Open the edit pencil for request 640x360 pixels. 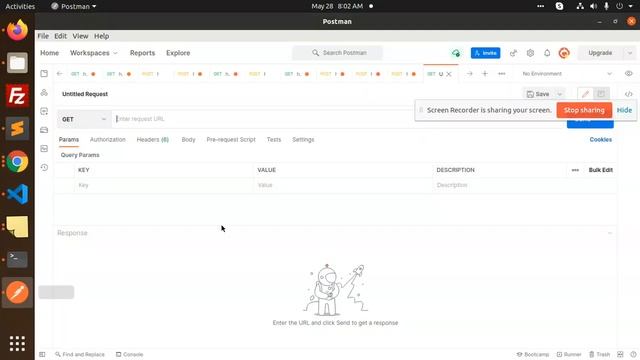coord(585,94)
